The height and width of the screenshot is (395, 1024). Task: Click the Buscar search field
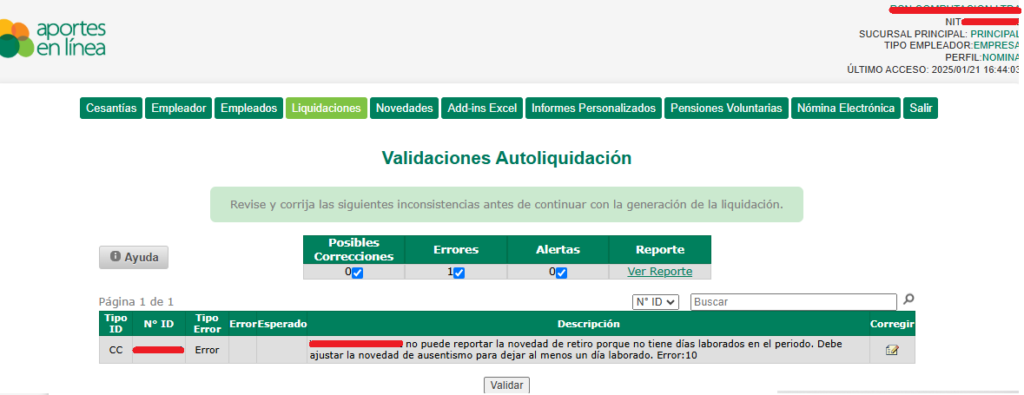coord(793,302)
